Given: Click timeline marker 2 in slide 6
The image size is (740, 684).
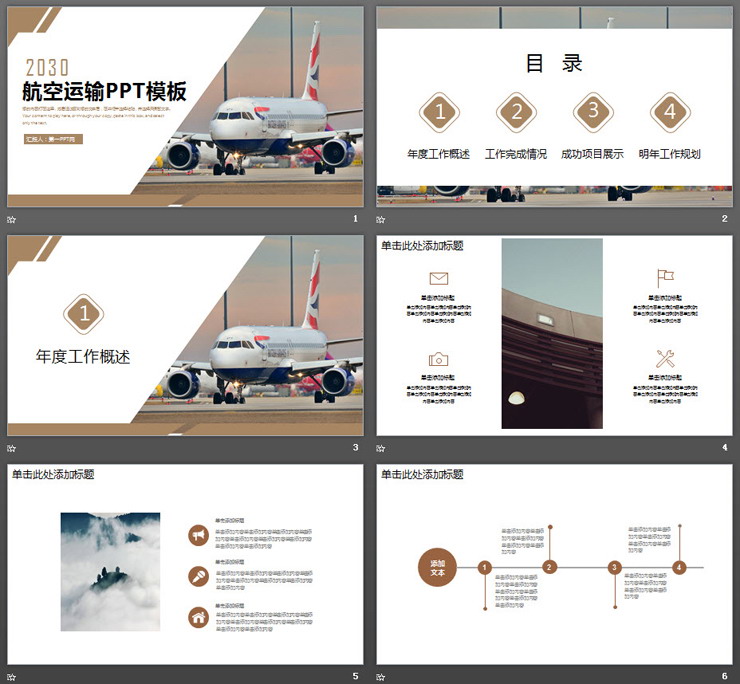Looking at the screenshot, I should (x=549, y=567).
